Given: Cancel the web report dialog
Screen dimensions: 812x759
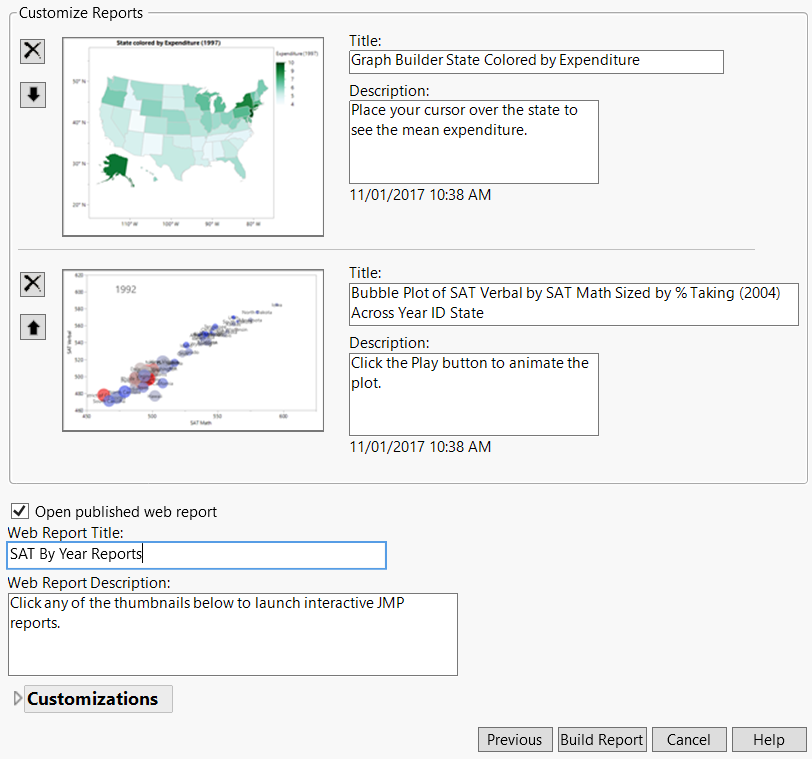Looking at the screenshot, I should (688, 740).
